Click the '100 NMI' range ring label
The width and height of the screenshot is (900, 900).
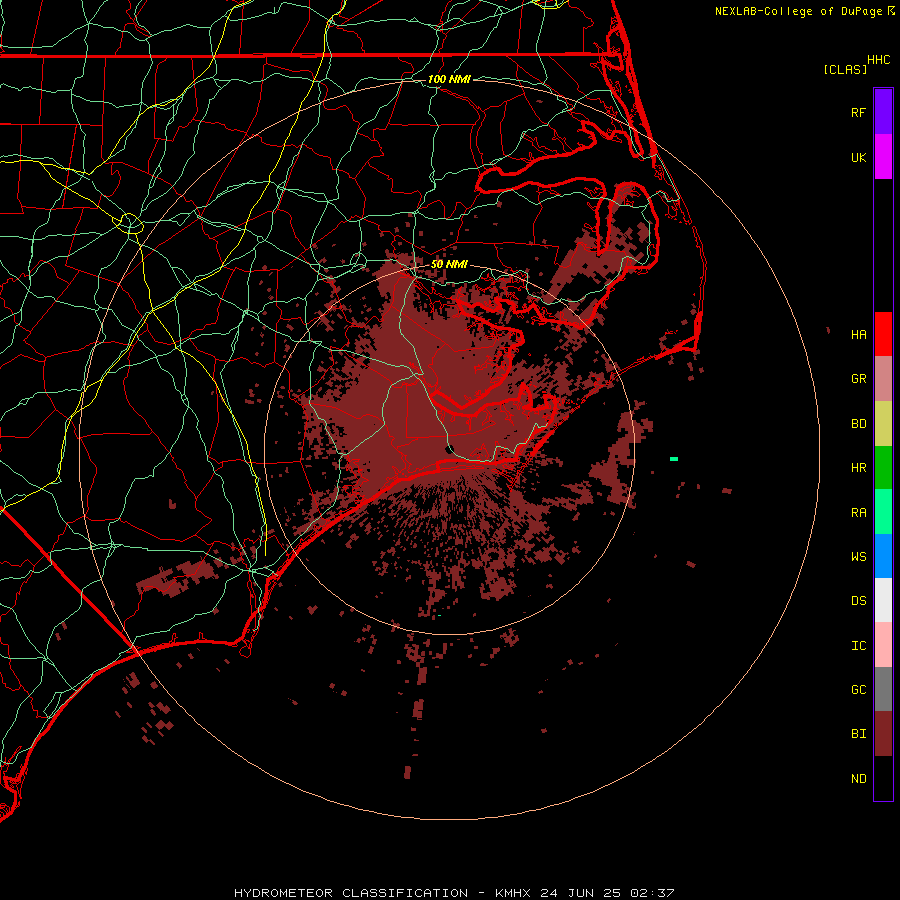[449, 79]
